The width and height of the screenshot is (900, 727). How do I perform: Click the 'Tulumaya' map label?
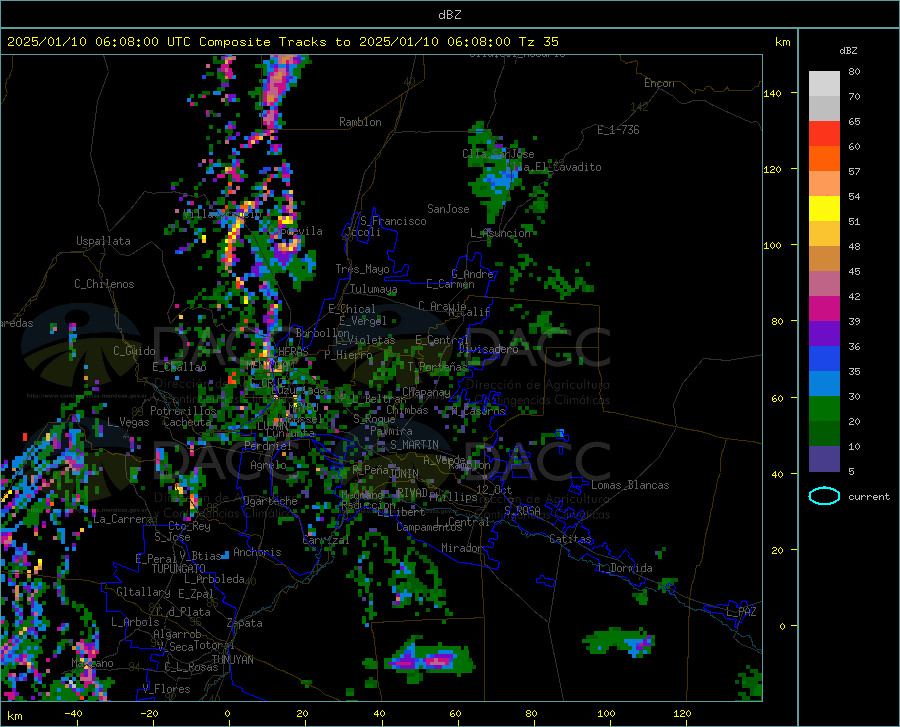pyautogui.click(x=373, y=289)
